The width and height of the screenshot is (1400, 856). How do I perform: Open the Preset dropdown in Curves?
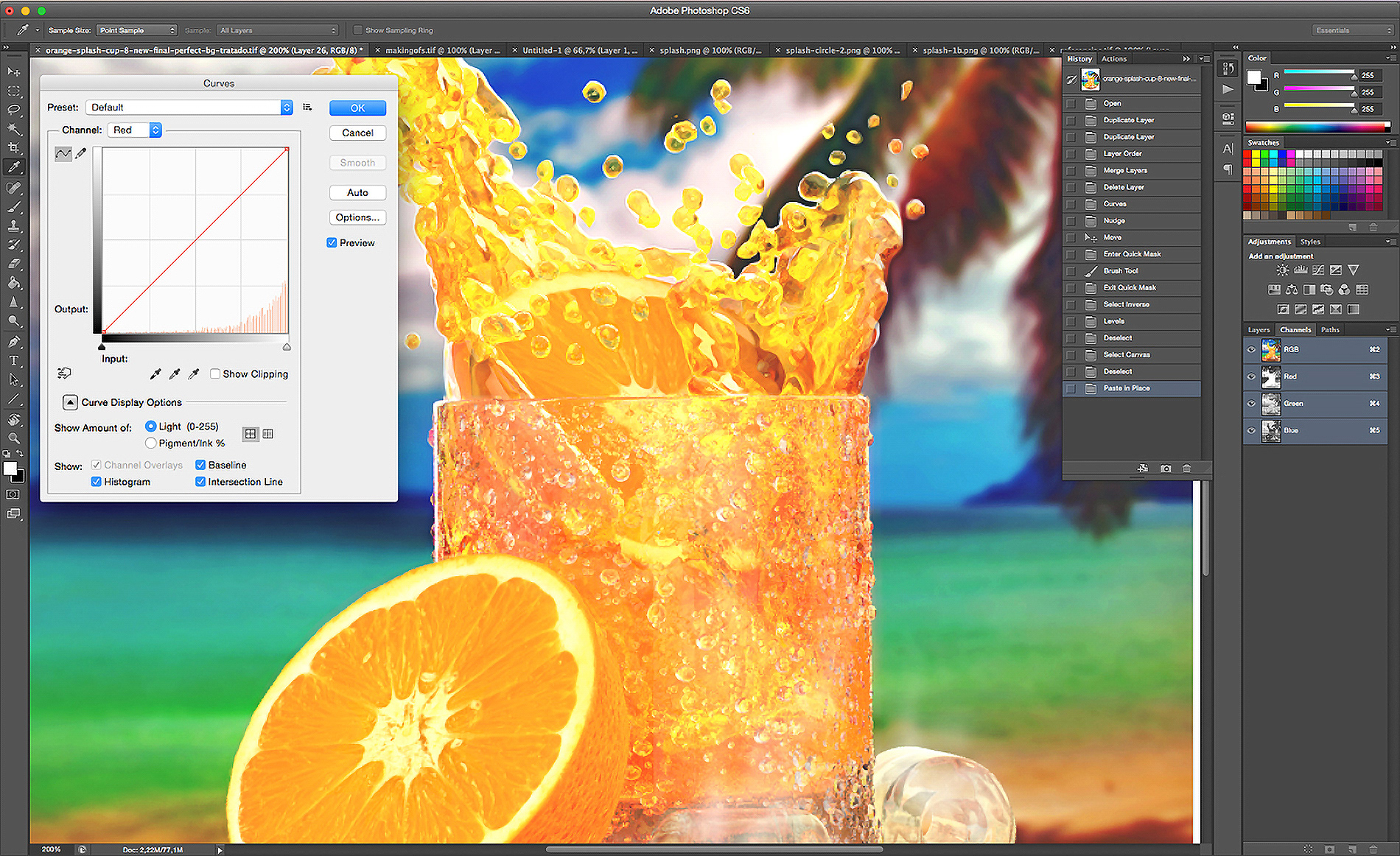tap(189, 108)
